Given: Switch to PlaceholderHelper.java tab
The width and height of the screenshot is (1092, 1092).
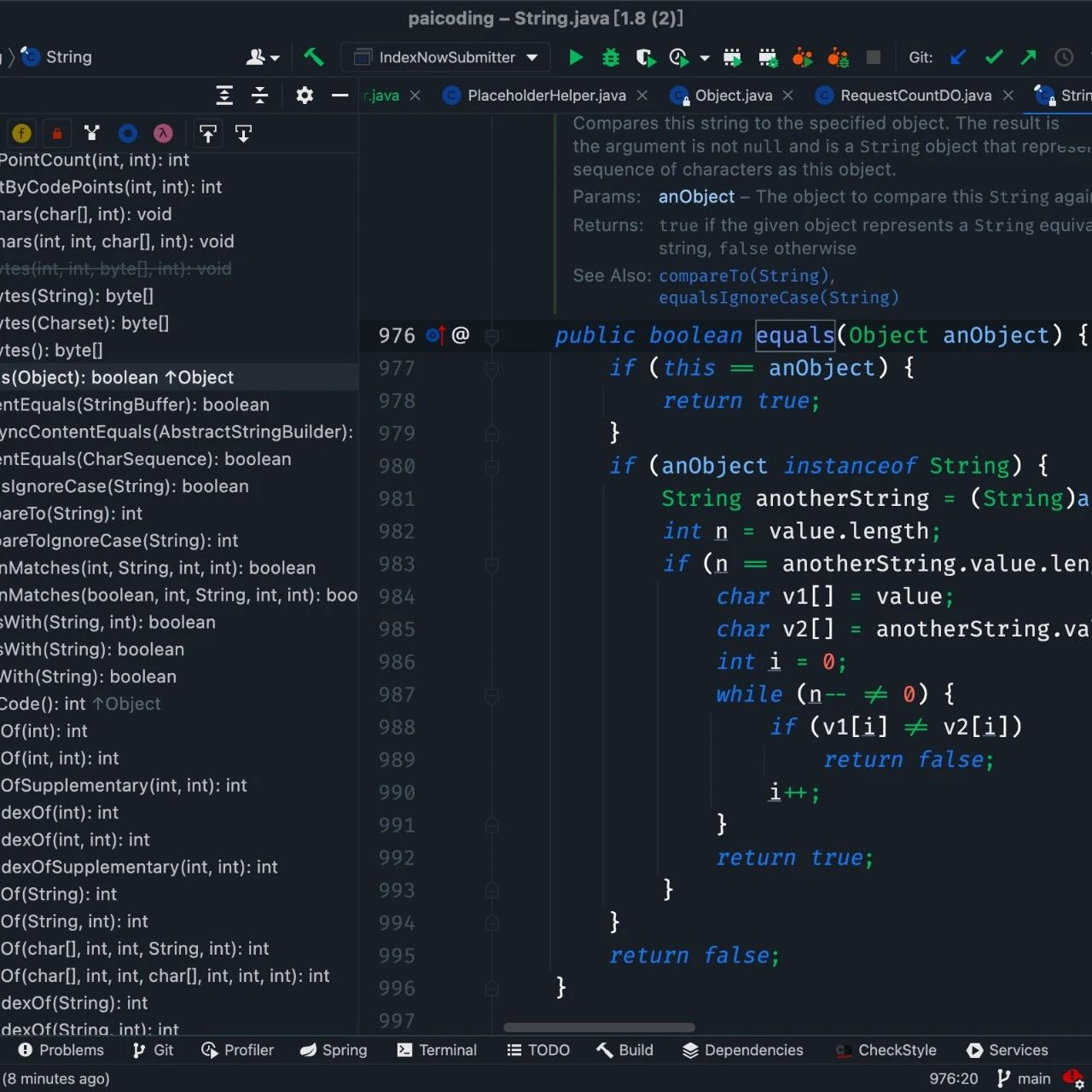Looking at the screenshot, I should pos(546,96).
